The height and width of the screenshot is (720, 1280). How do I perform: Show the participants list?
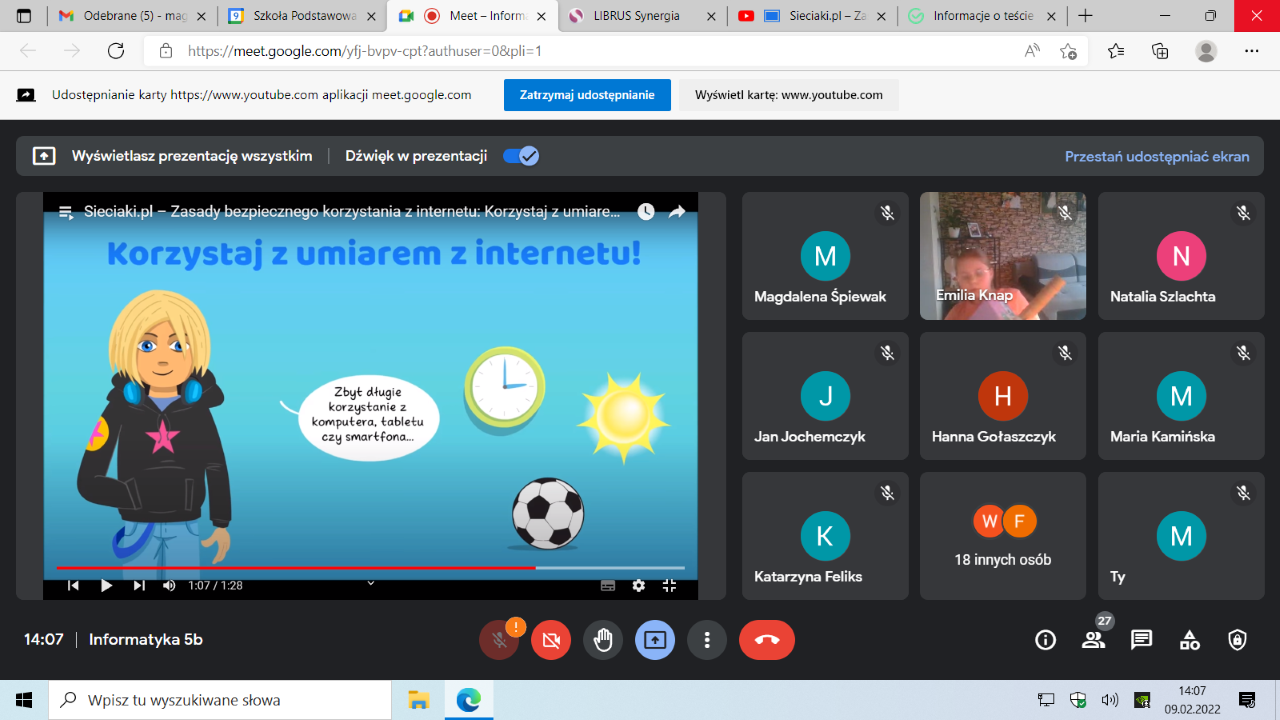point(1093,640)
